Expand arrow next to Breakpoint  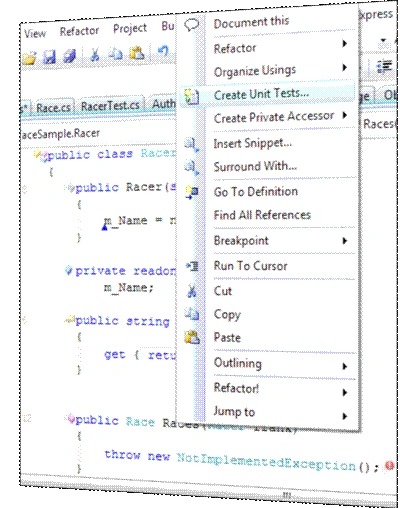345,241
